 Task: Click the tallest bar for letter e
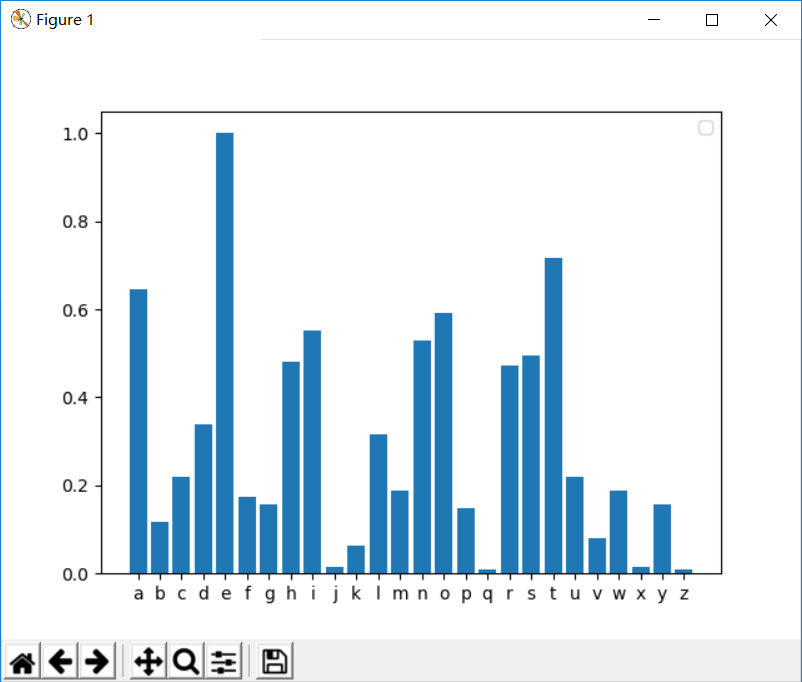[225, 353]
